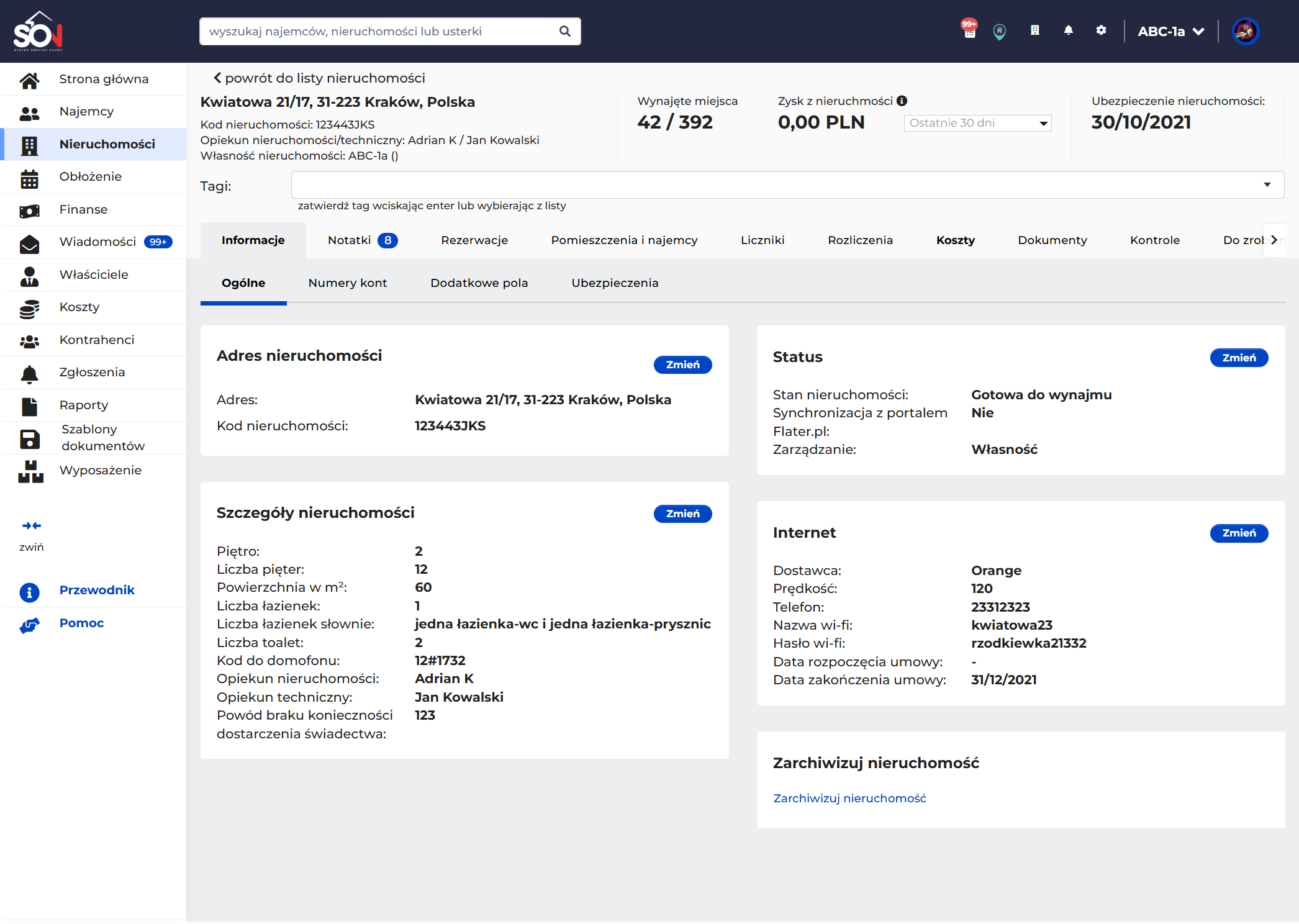The height and width of the screenshot is (924, 1299).
Task: Open the calendar icon with 99+ badge
Action: point(969,30)
